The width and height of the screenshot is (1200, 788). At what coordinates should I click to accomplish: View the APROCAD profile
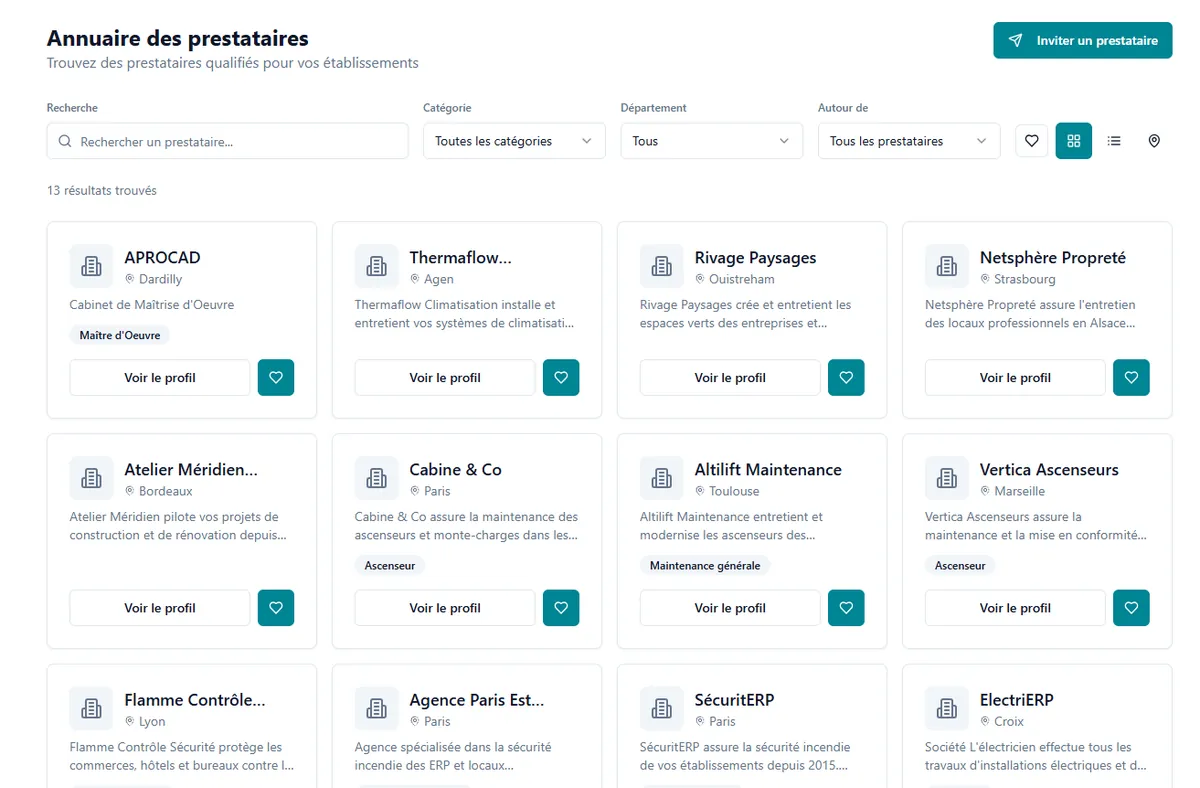coord(160,378)
